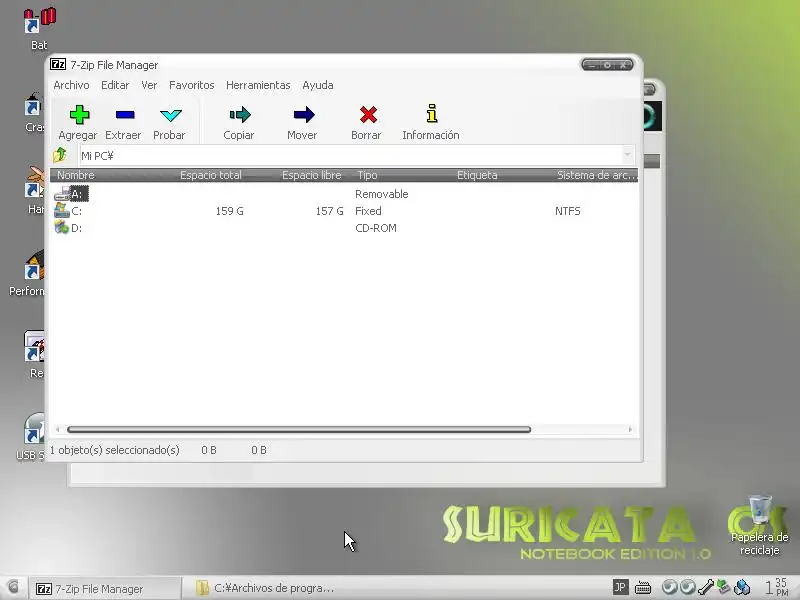The height and width of the screenshot is (600, 800).
Task: Open the Bat desktop shortcut
Action: coord(39,29)
